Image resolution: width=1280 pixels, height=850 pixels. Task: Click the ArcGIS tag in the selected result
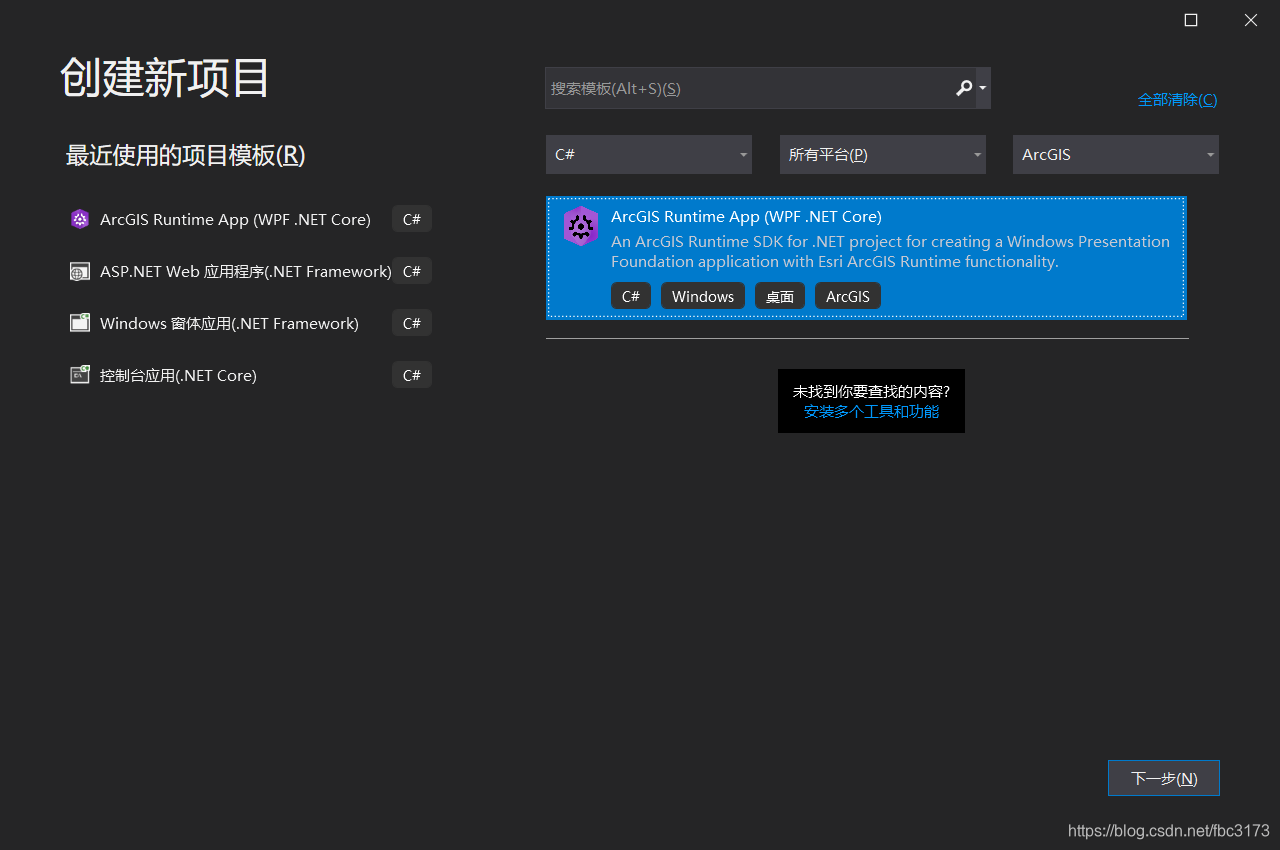[x=848, y=296]
